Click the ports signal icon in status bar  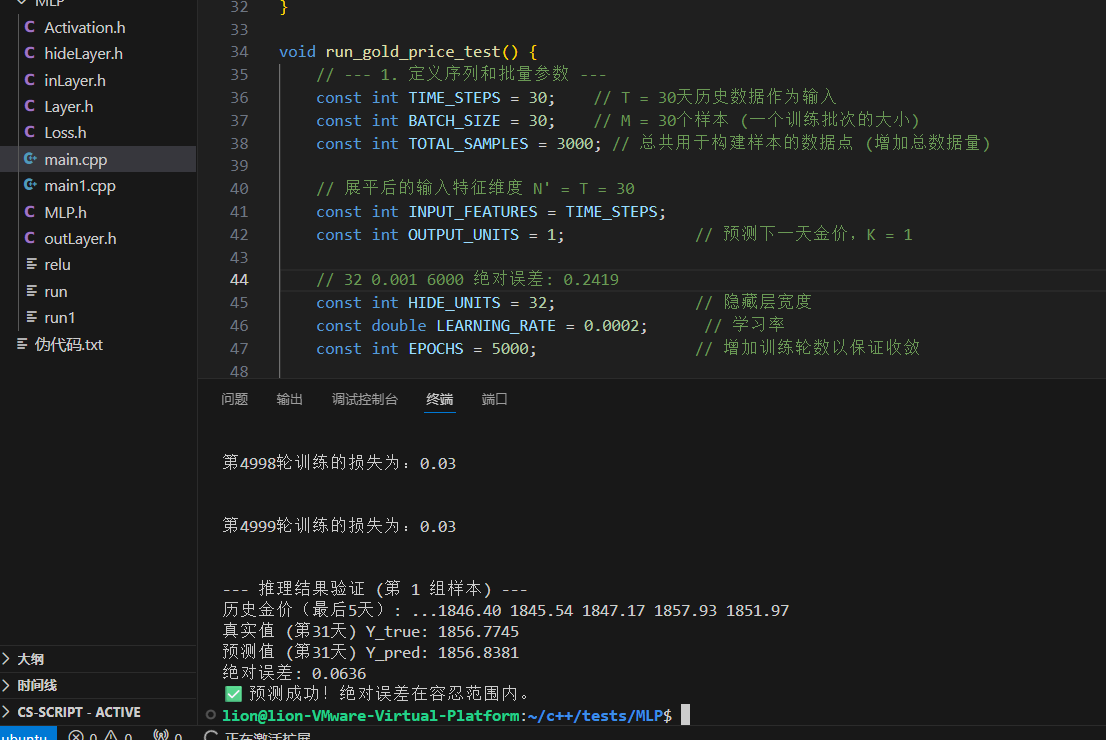(160, 735)
